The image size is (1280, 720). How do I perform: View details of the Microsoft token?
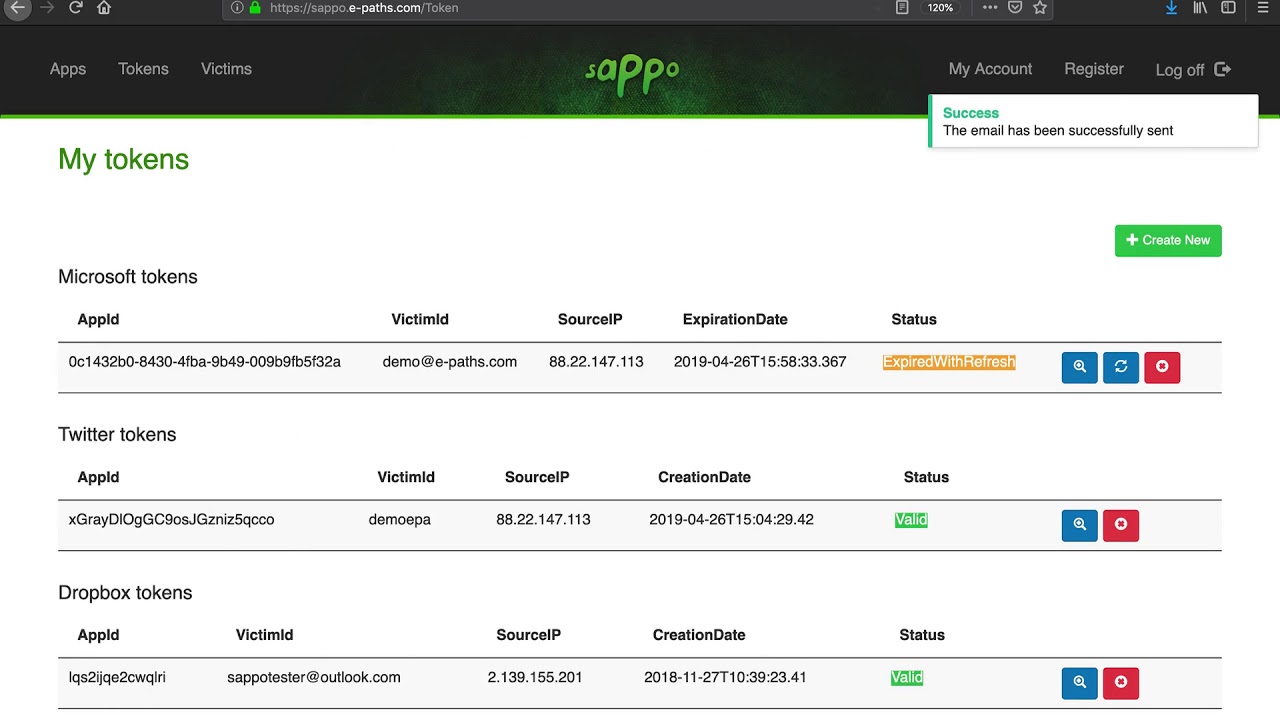pyautogui.click(x=1079, y=367)
